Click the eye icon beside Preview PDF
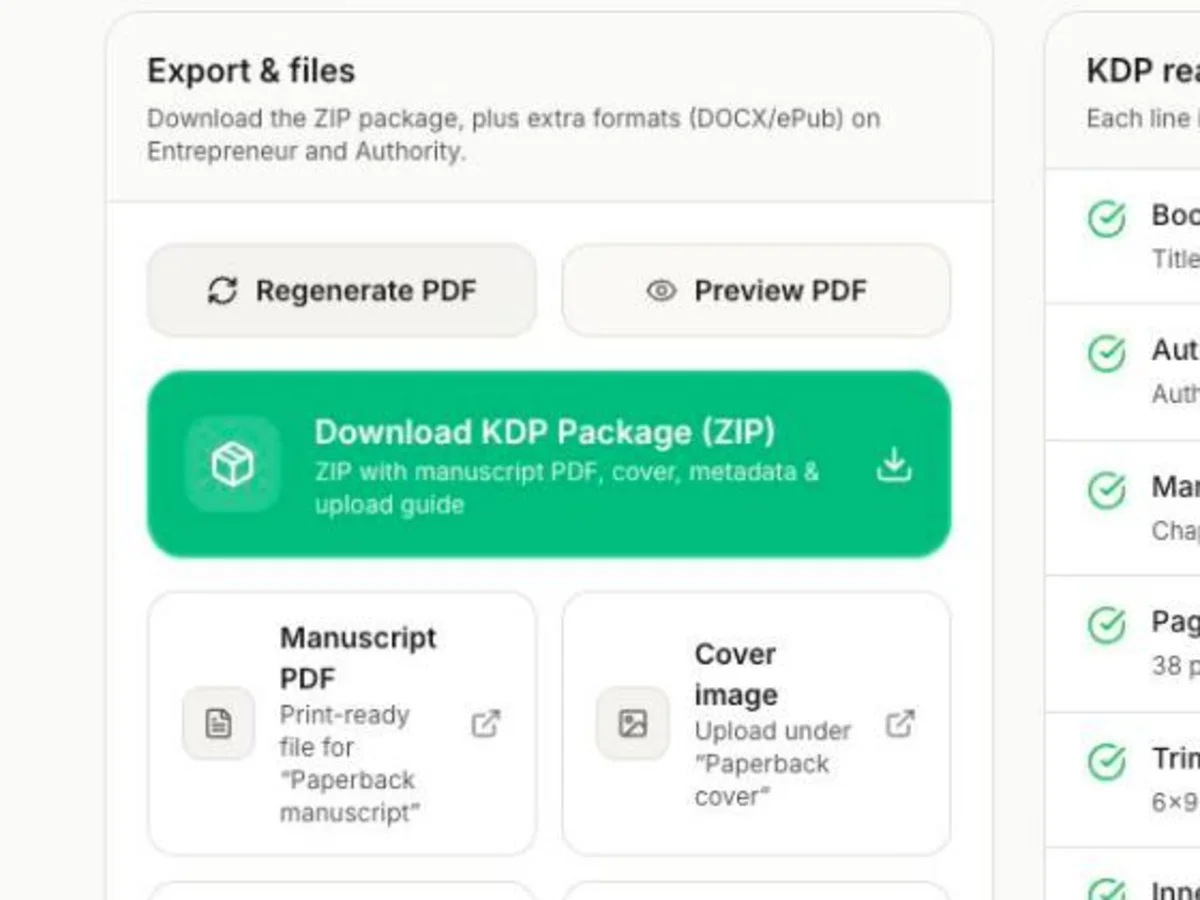This screenshot has height=900, width=1200. (661, 291)
